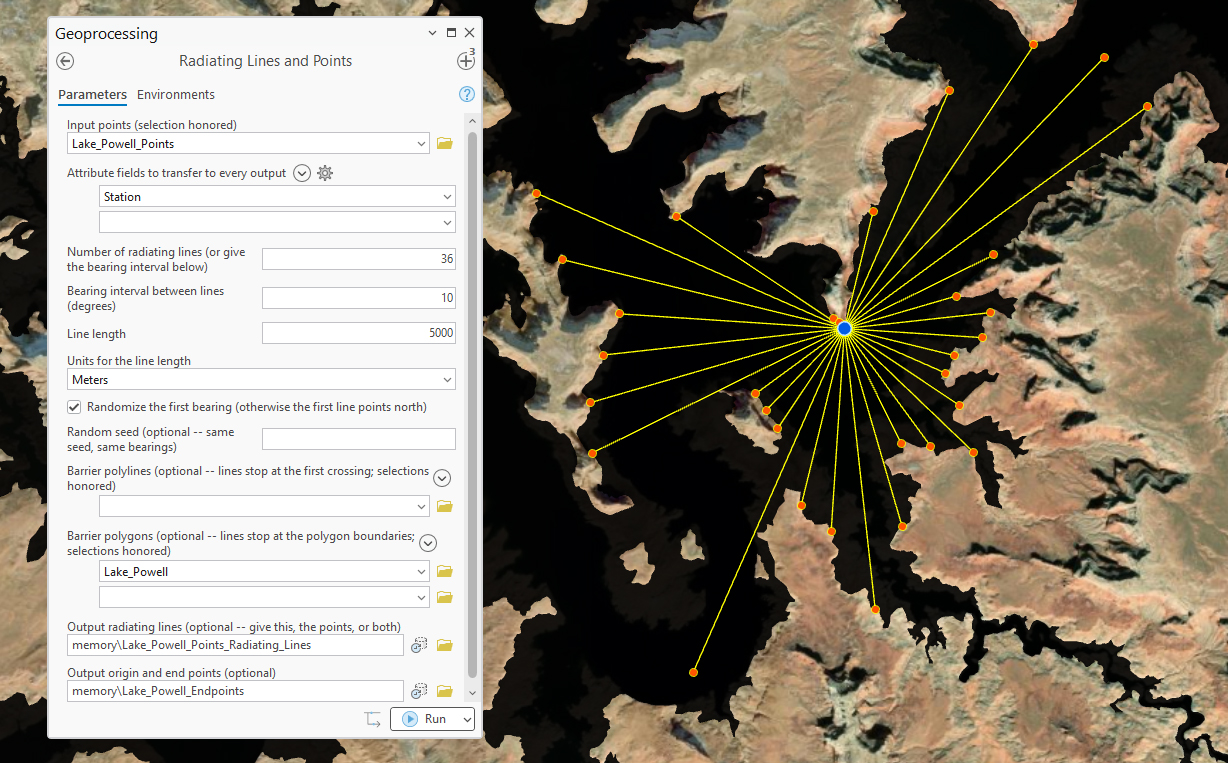Click Line length field showing 5000
The image size is (1228, 763).
pos(359,333)
